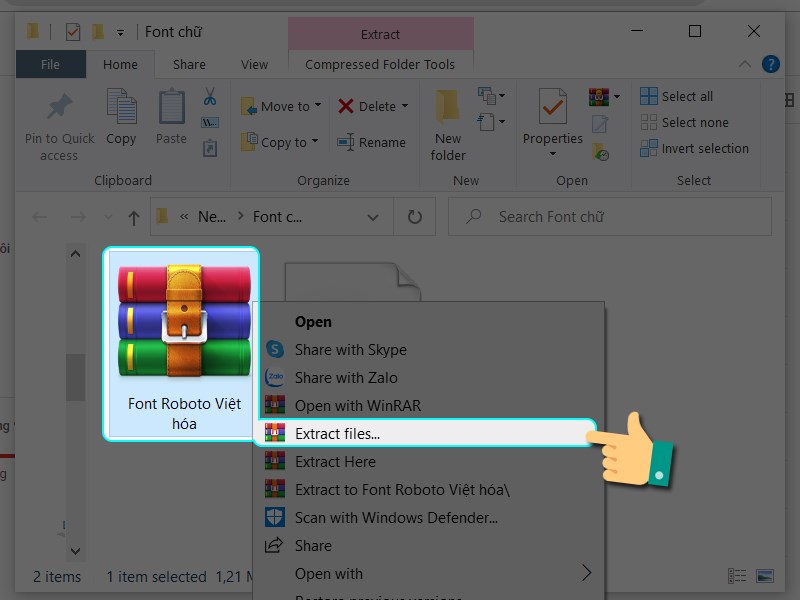
Task: Click the Back arrow navigation button
Action: [40, 217]
